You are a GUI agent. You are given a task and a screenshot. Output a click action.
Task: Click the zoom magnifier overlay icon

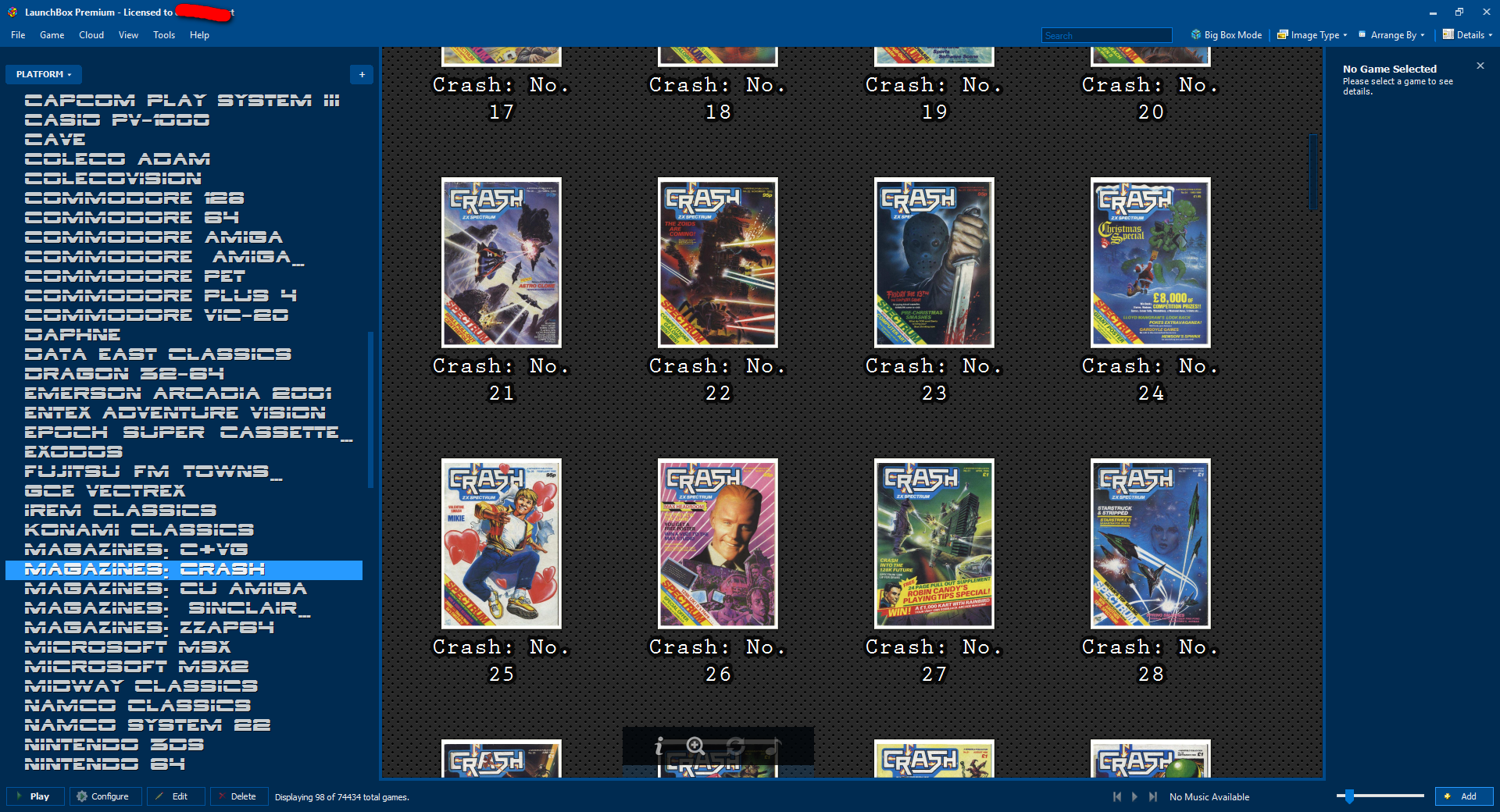coord(695,746)
